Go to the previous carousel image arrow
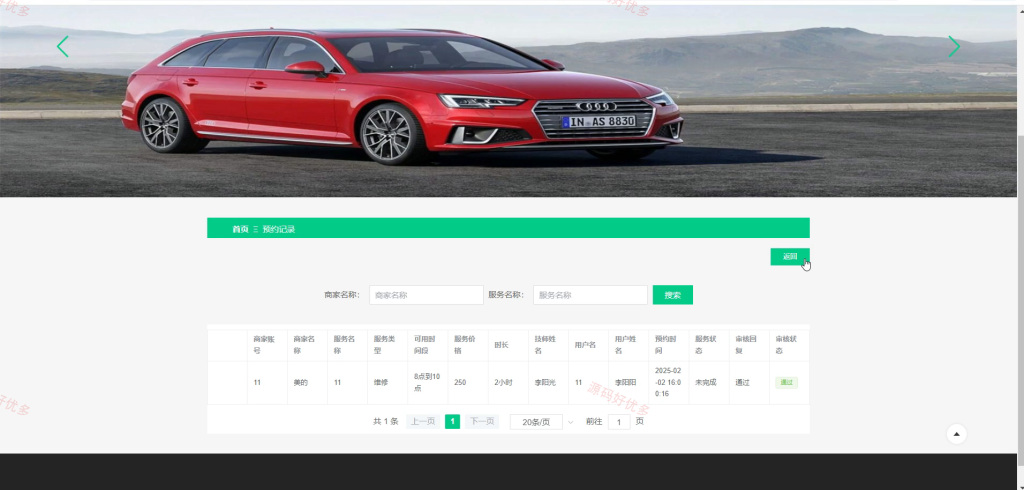Viewport: 1024px width, 490px height. [x=63, y=46]
